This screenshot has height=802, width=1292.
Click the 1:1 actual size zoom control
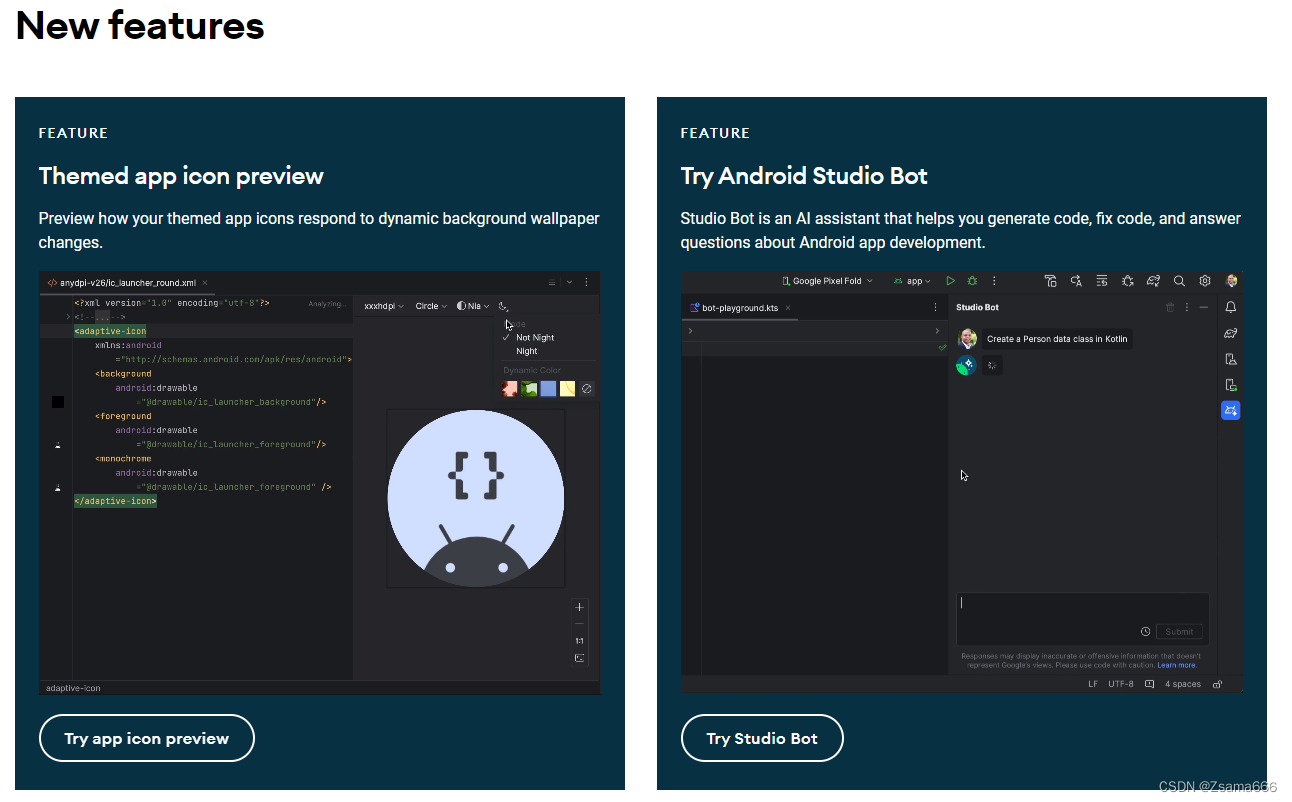(x=579, y=641)
